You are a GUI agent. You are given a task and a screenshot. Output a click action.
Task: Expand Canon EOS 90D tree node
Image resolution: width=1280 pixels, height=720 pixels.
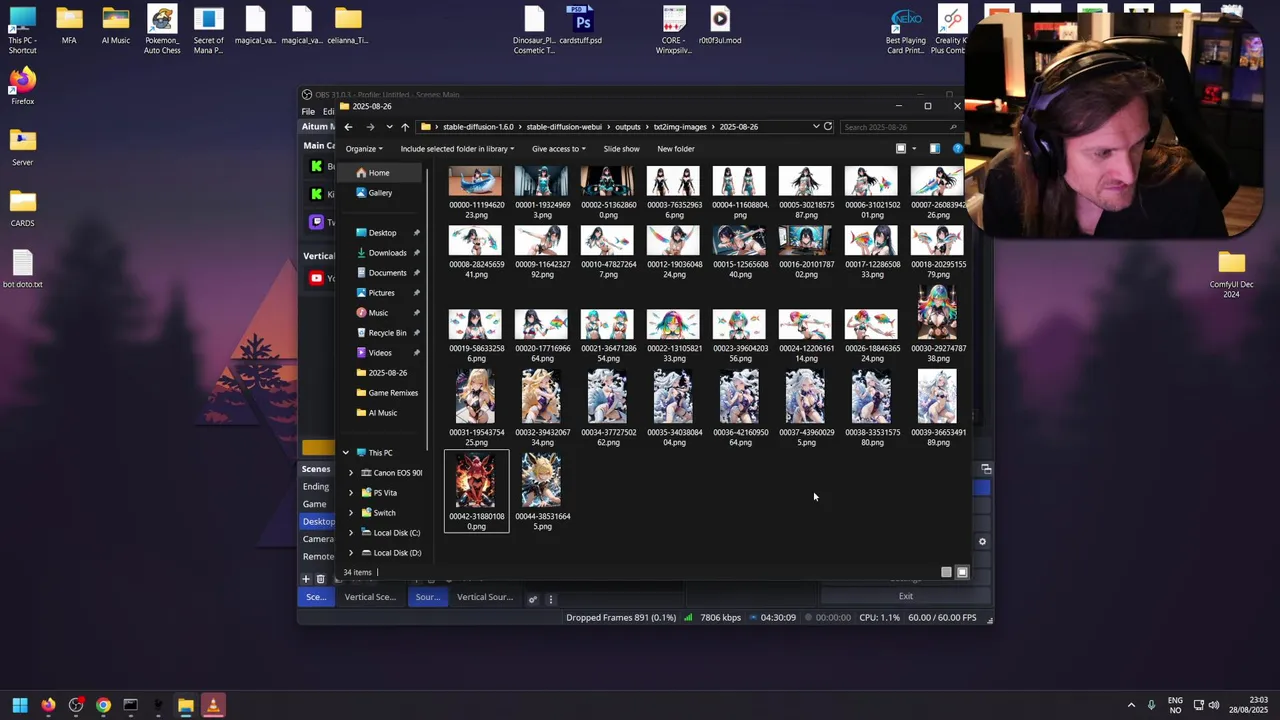351,473
